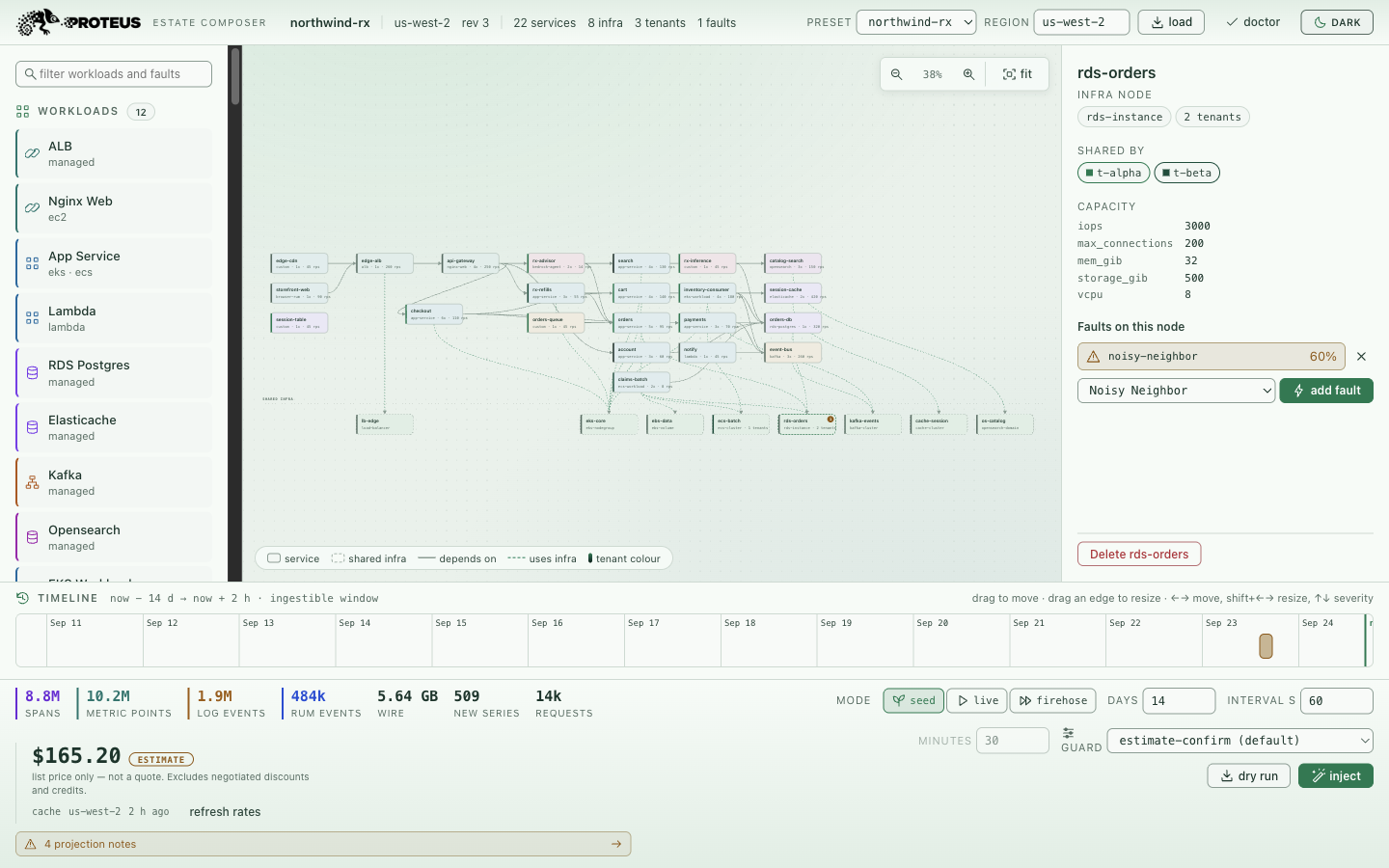The width and height of the screenshot is (1389, 868).
Task: Click the load button
Action: tap(1171, 22)
